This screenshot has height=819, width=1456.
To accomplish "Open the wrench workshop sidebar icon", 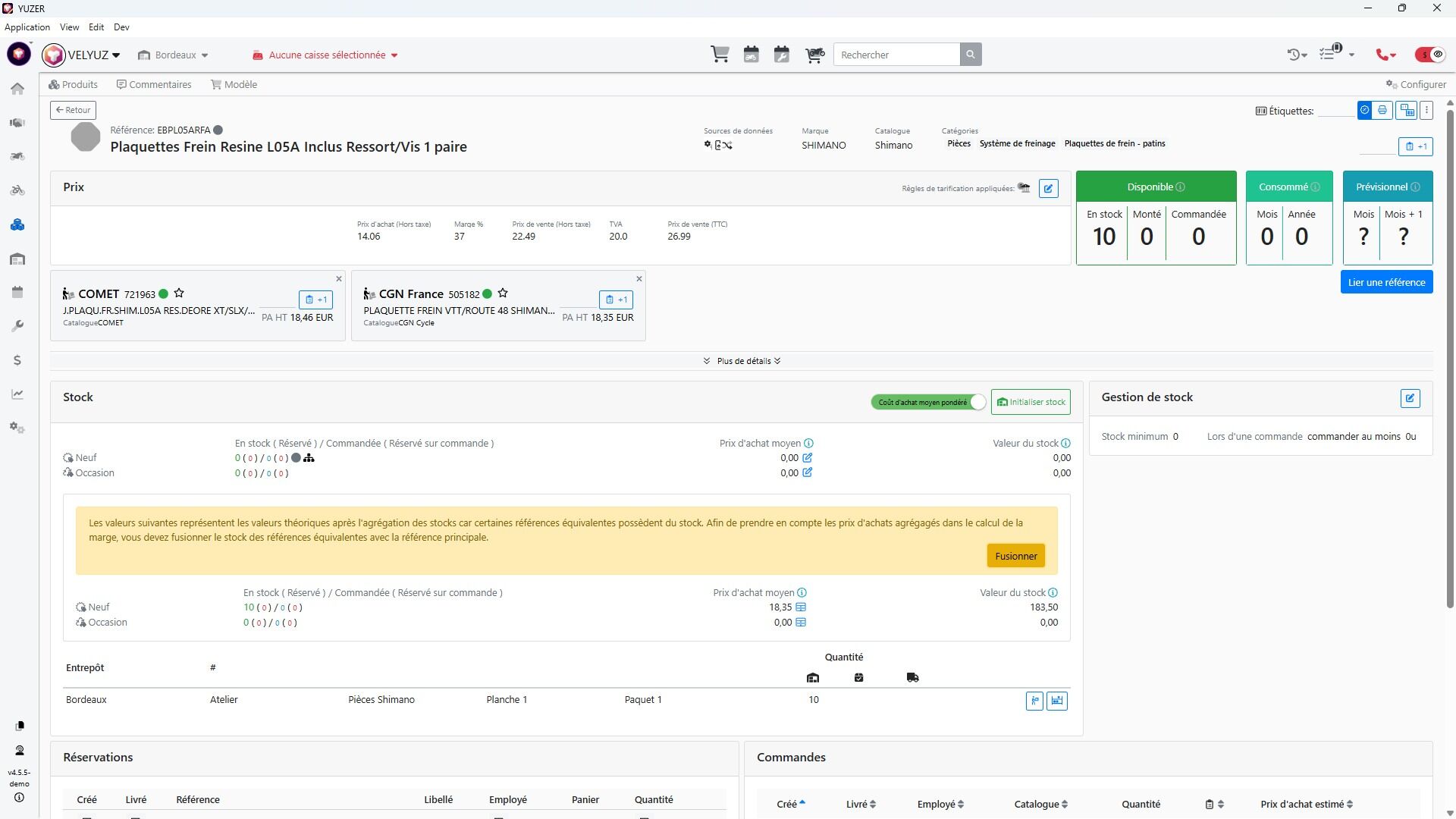I will [17, 326].
